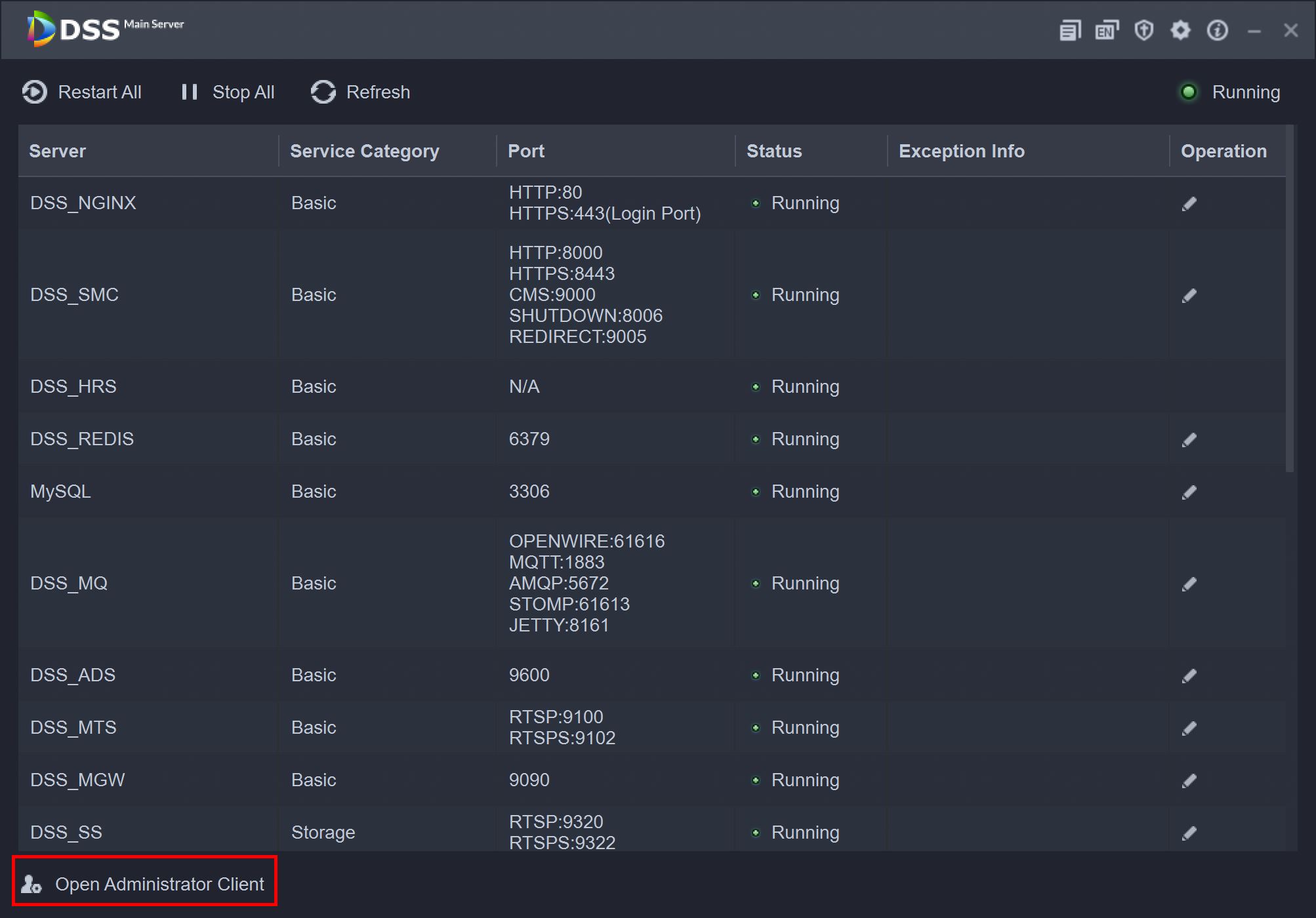Open the EN language switch icon
Screen dimensions: 1316x918
(x=1107, y=30)
